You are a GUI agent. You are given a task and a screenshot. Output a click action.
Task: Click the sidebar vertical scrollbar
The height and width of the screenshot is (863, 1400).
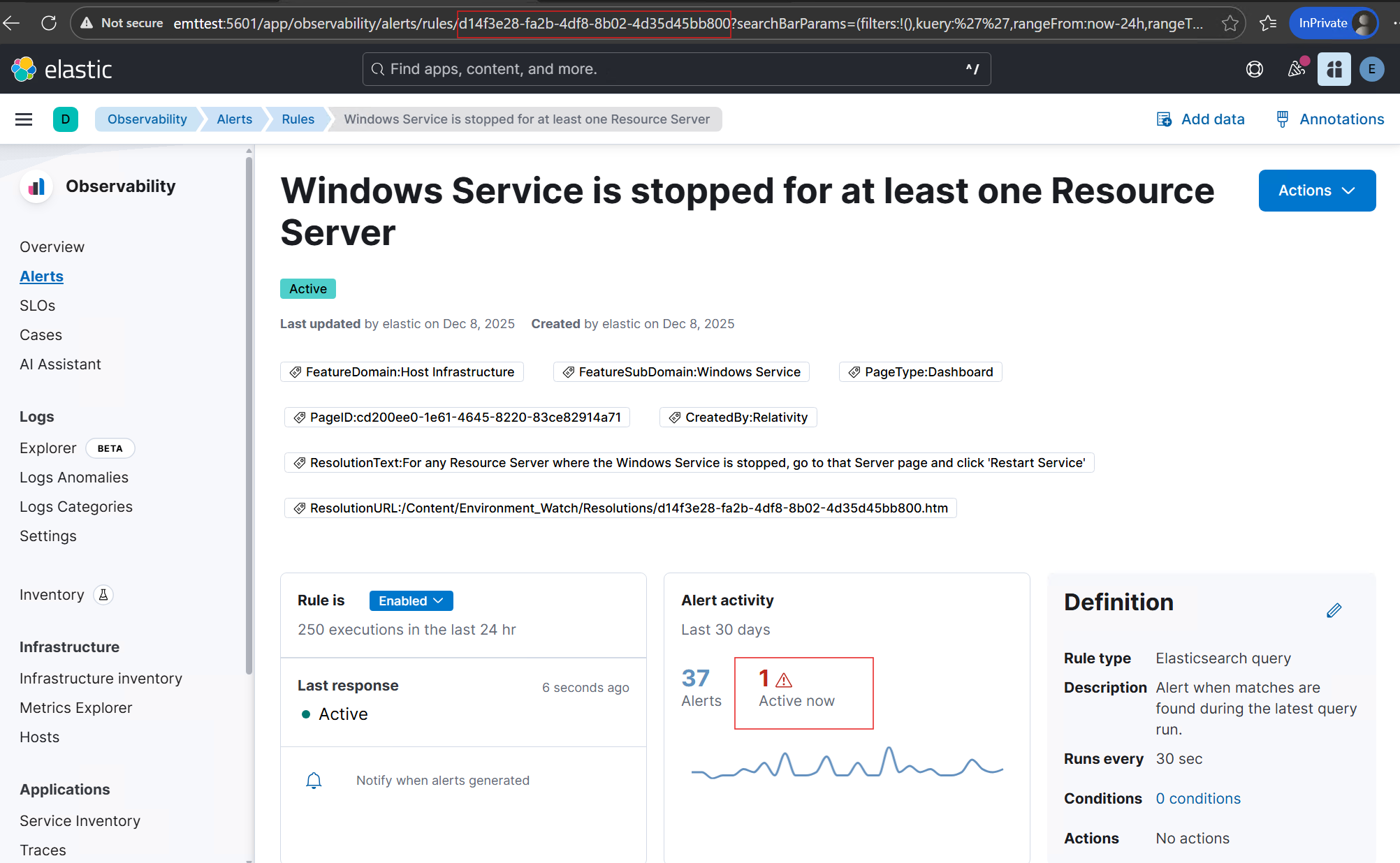pos(249,415)
